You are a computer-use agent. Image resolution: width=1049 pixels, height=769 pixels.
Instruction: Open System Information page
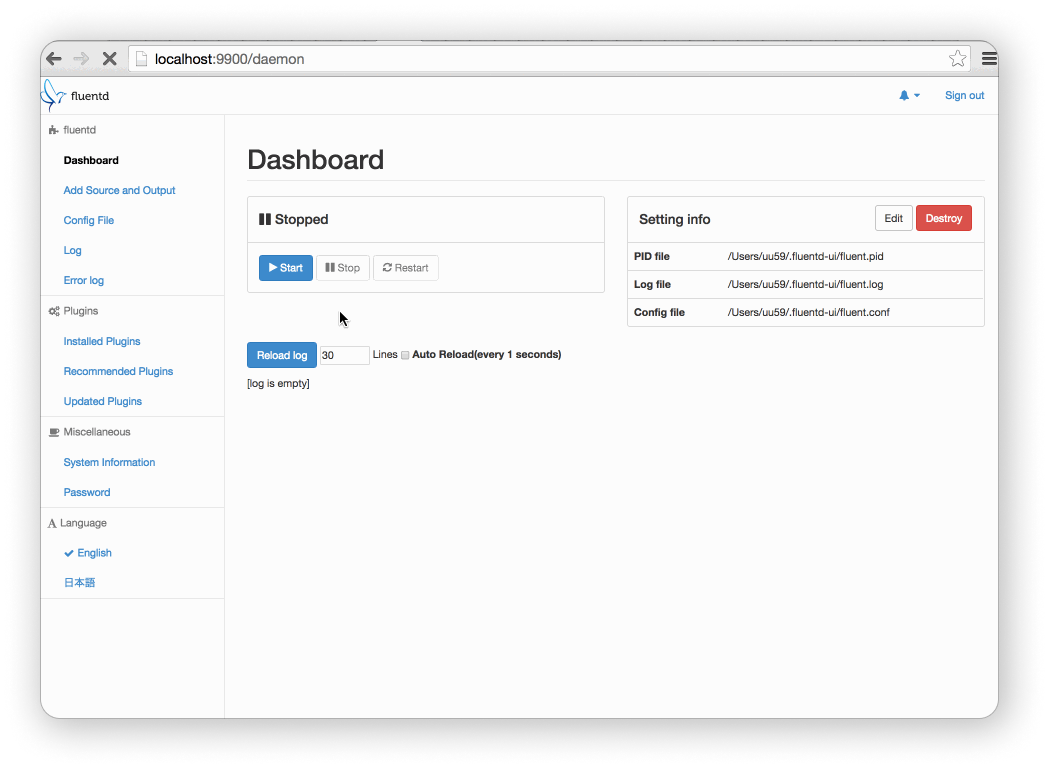109,462
